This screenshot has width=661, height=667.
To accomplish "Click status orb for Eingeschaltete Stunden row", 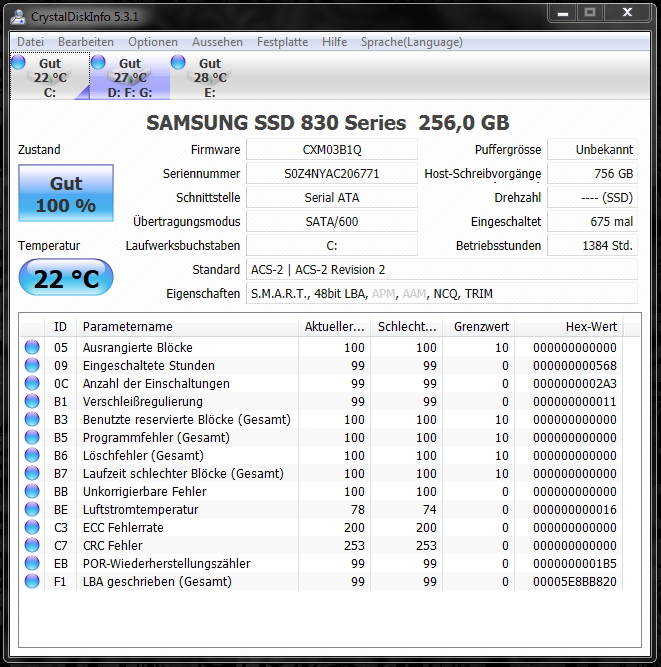I will 32,365.
